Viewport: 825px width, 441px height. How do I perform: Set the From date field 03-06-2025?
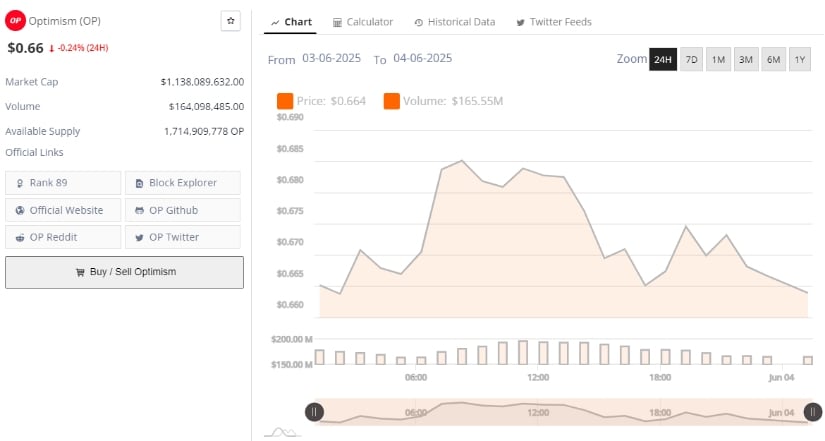click(x=331, y=58)
